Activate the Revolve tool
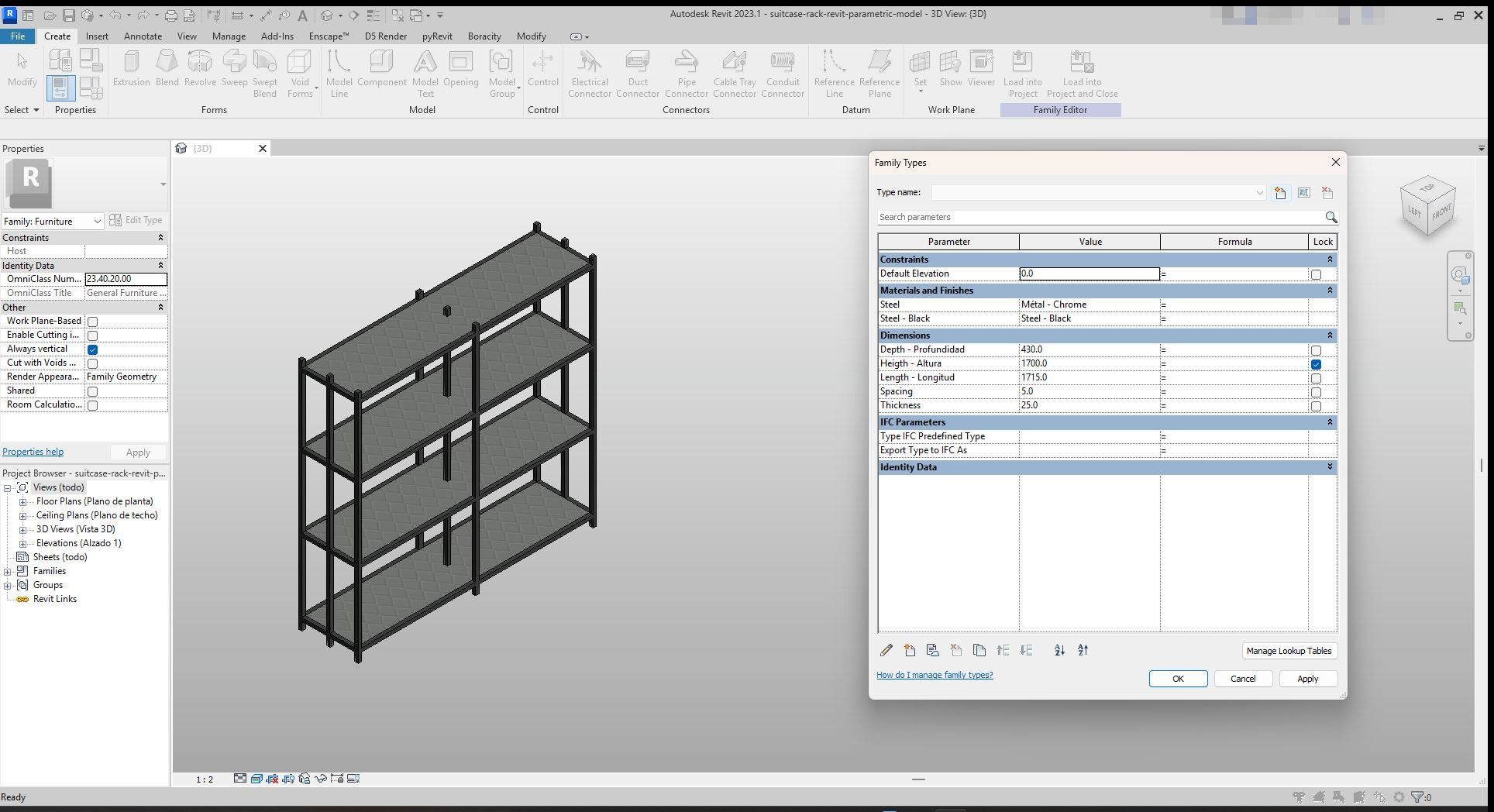Image resolution: width=1494 pixels, height=812 pixels. coord(200,69)
